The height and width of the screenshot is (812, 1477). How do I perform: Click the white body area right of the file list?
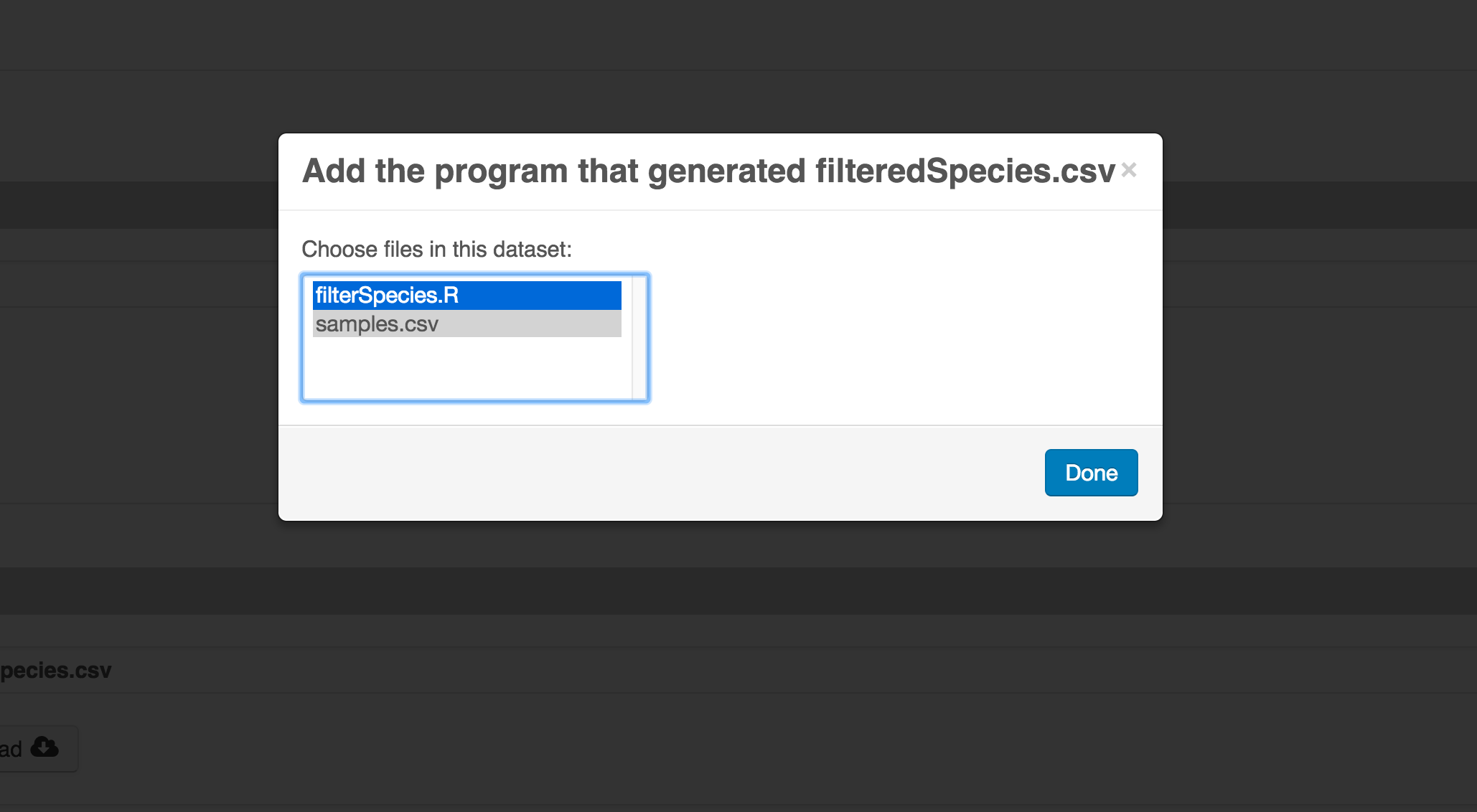coord(904,337)
